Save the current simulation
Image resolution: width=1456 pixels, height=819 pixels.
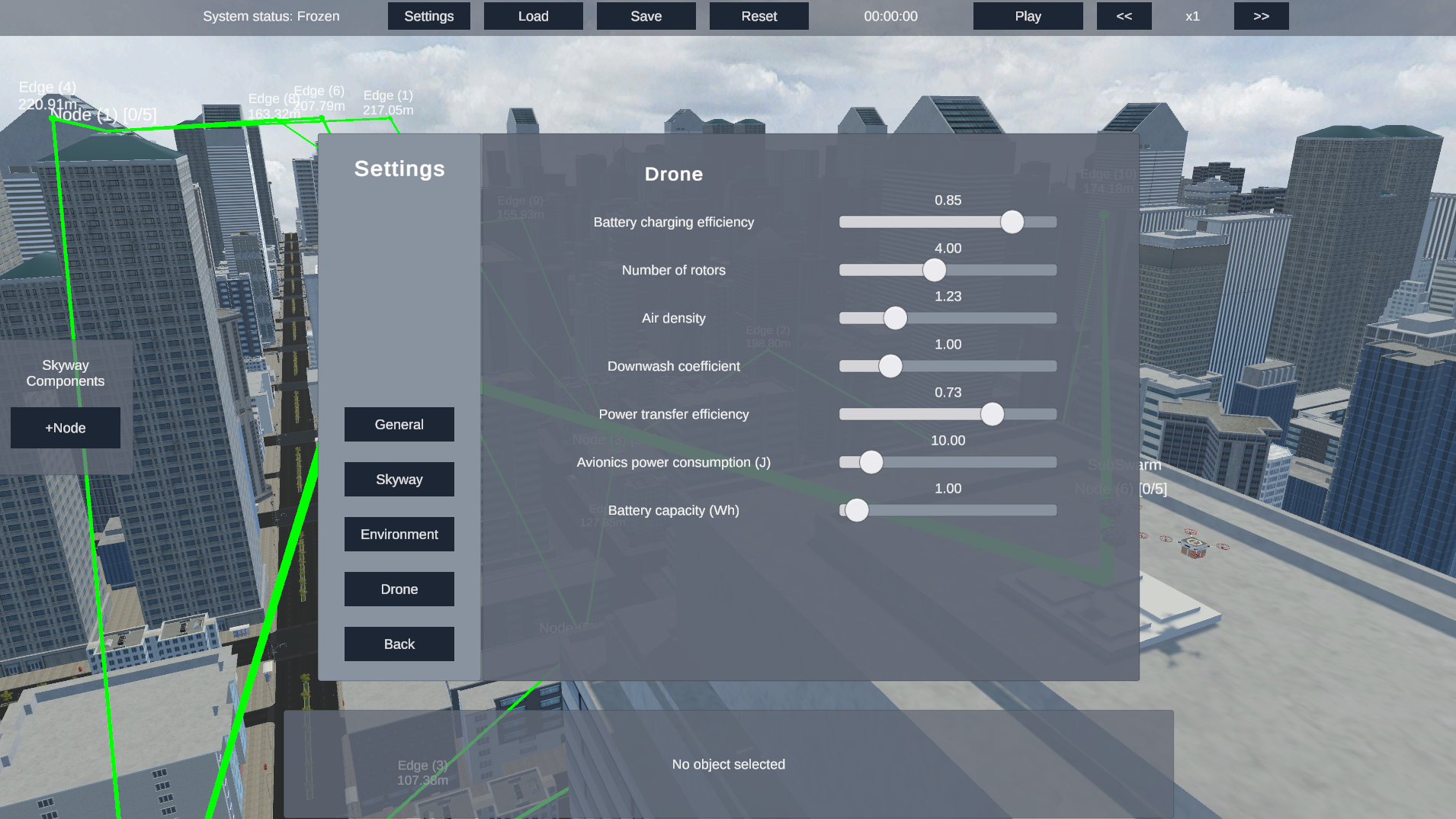point(646,16)
